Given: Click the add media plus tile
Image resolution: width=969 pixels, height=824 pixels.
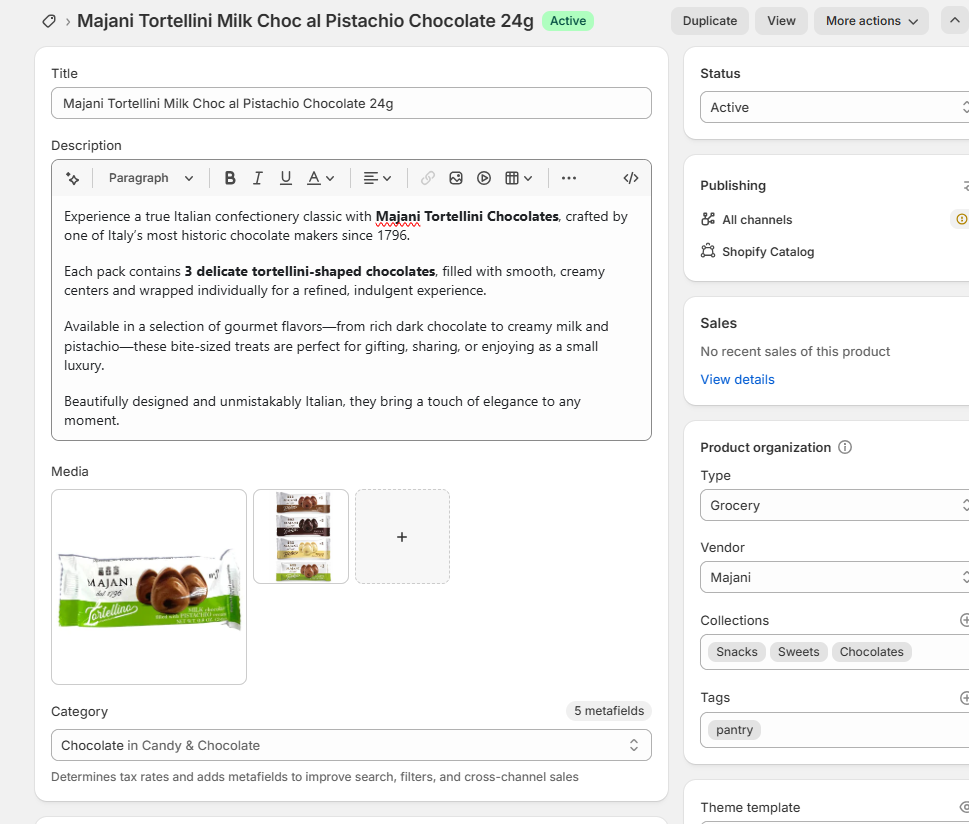Looking at the screenshot, I should click(402, 537).
